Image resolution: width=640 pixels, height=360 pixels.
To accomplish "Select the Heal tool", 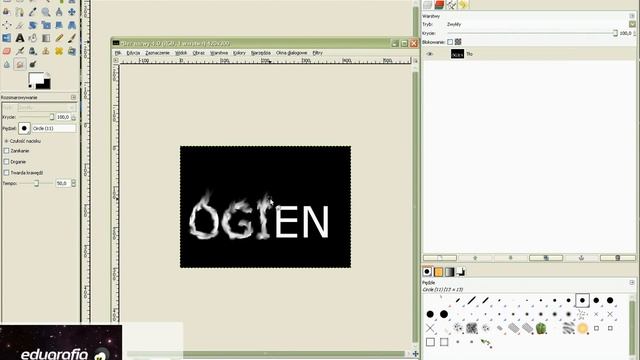I will (59, 51).
